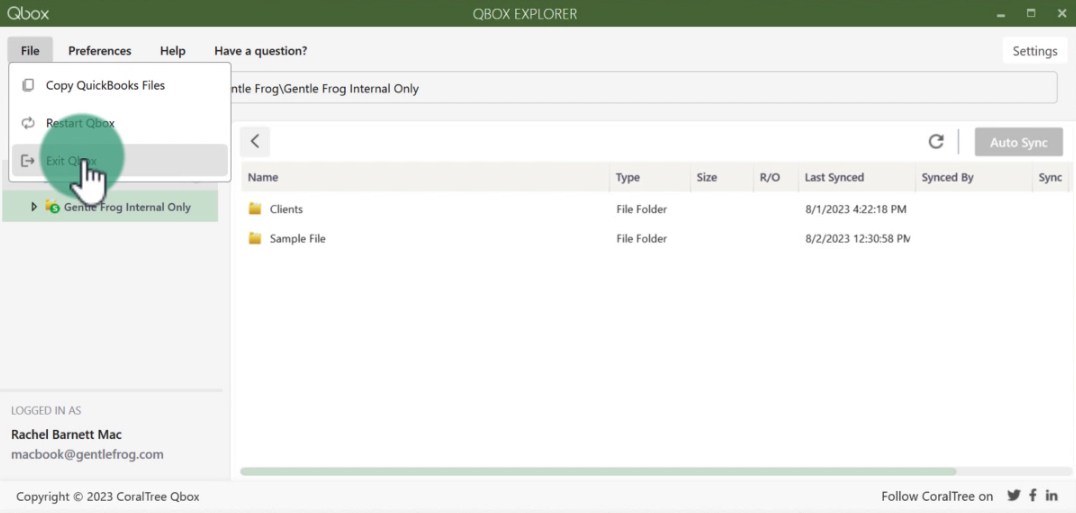Click the Gentle Frog Internal Only folder icon
The height and width of the screenshot is (513, 1076).
(52, 206)
